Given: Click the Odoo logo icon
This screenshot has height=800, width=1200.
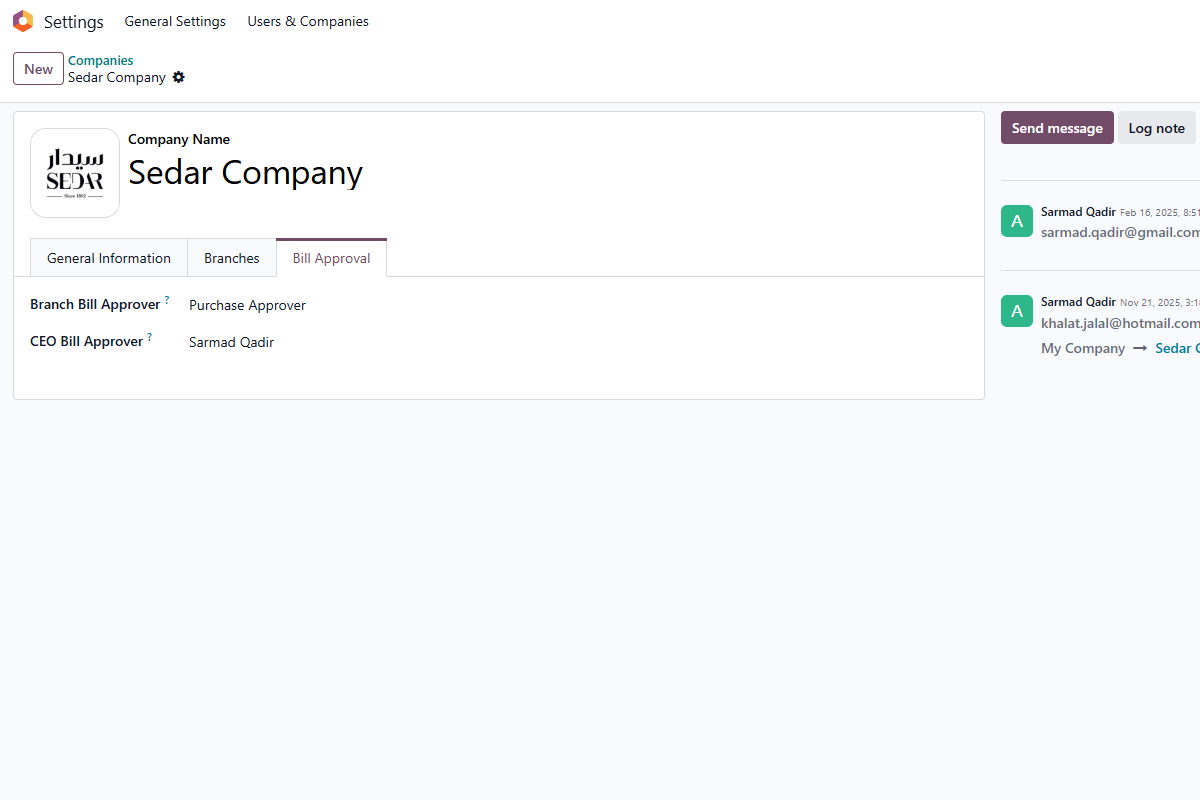Looking at the screenshot, I should [x=22, y=20].
